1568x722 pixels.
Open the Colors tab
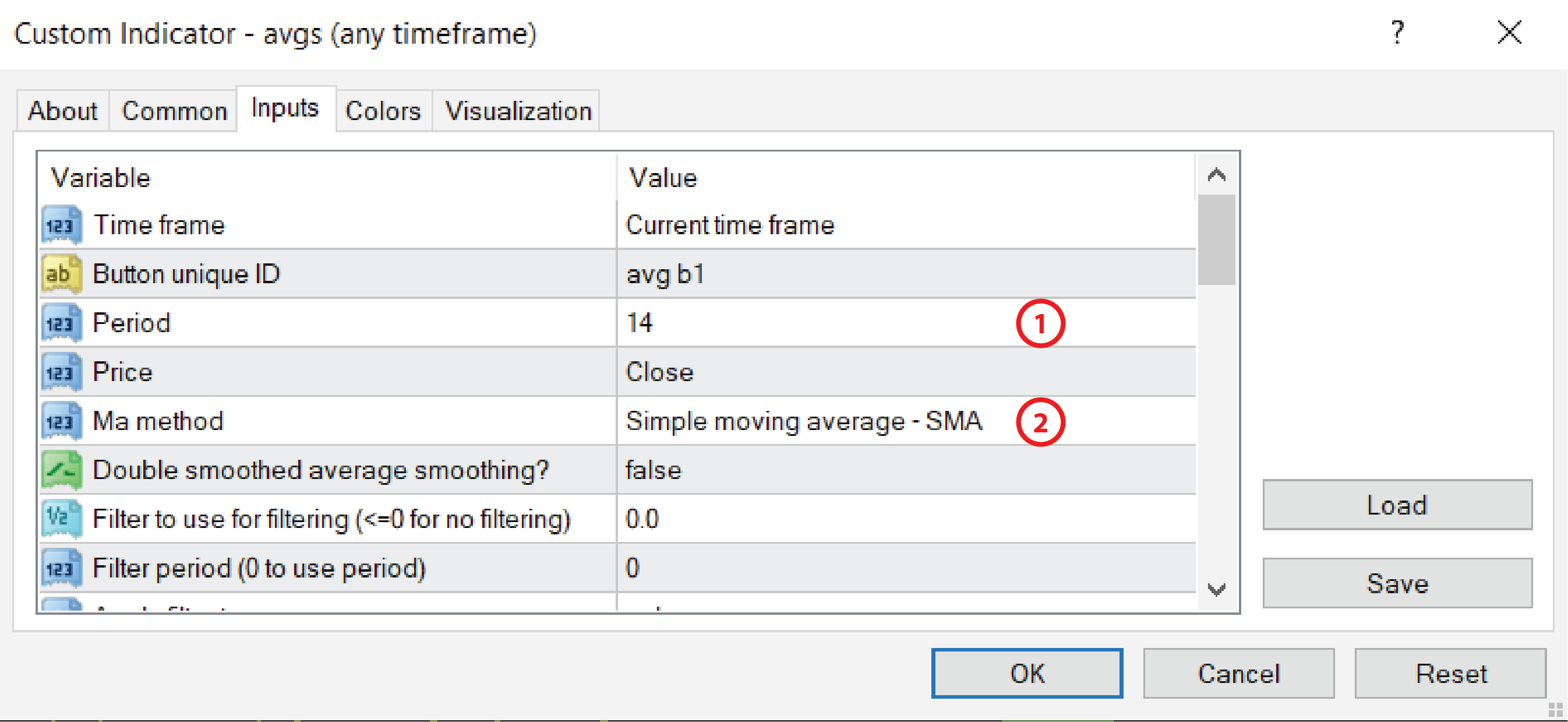coord(383,111)
